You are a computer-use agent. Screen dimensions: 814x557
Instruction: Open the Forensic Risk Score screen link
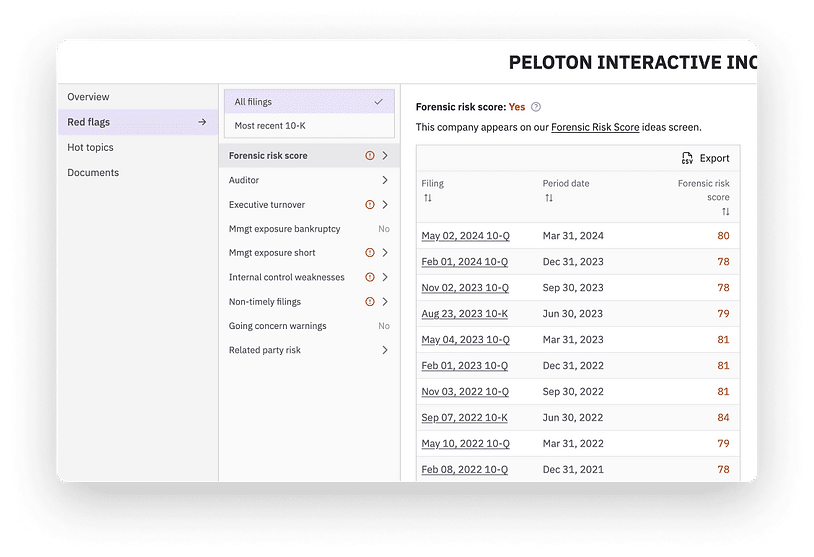tap(595, 128)
